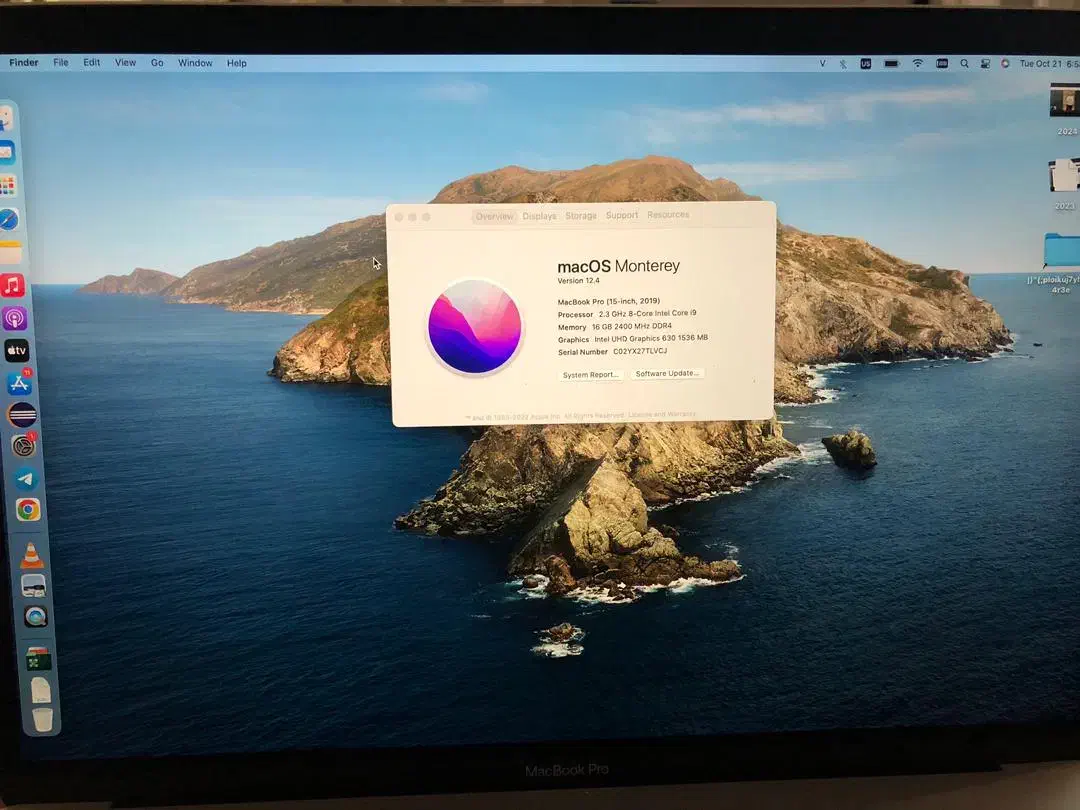Open Control Center from menu bar
The width and height of the screenshot is (1080, 810).
point(986,63)
